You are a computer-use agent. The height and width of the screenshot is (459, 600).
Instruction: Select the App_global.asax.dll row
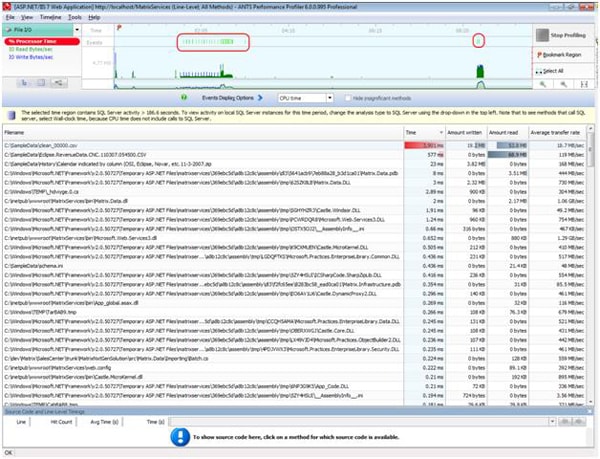coord(294,303)
